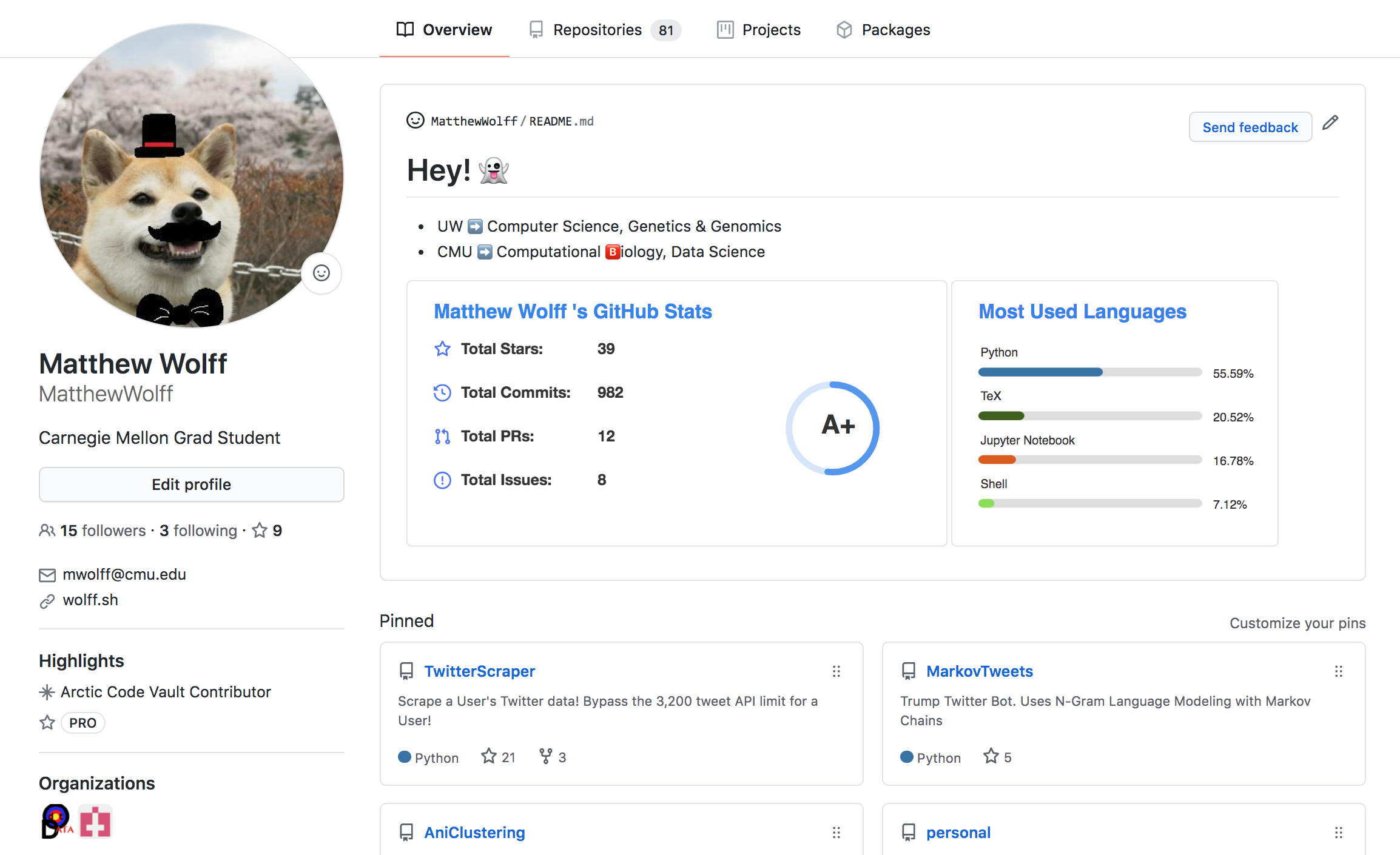Click the Send feedback button

pos(1250,127)
